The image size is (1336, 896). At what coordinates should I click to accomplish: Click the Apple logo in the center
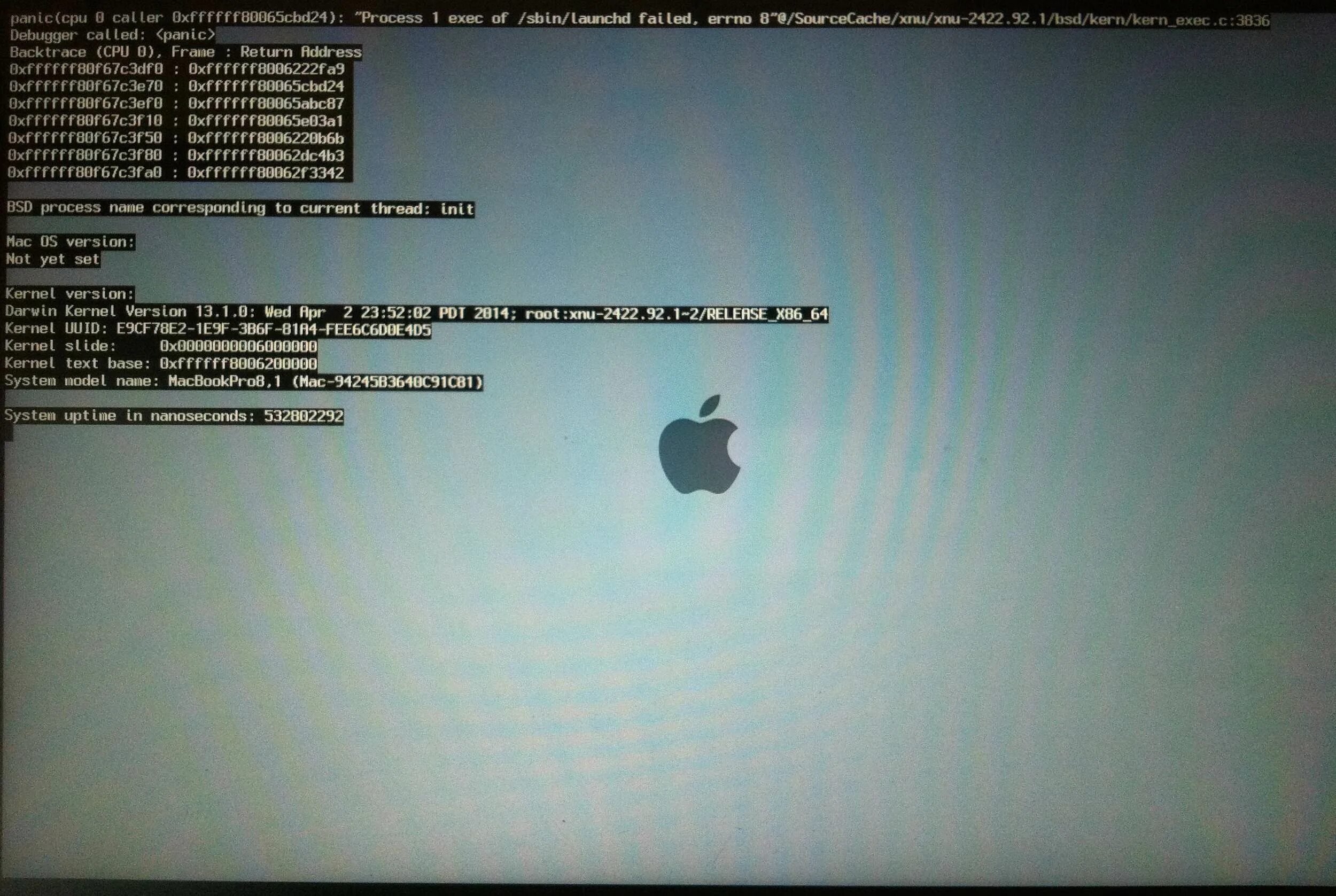tap(700, 444)
